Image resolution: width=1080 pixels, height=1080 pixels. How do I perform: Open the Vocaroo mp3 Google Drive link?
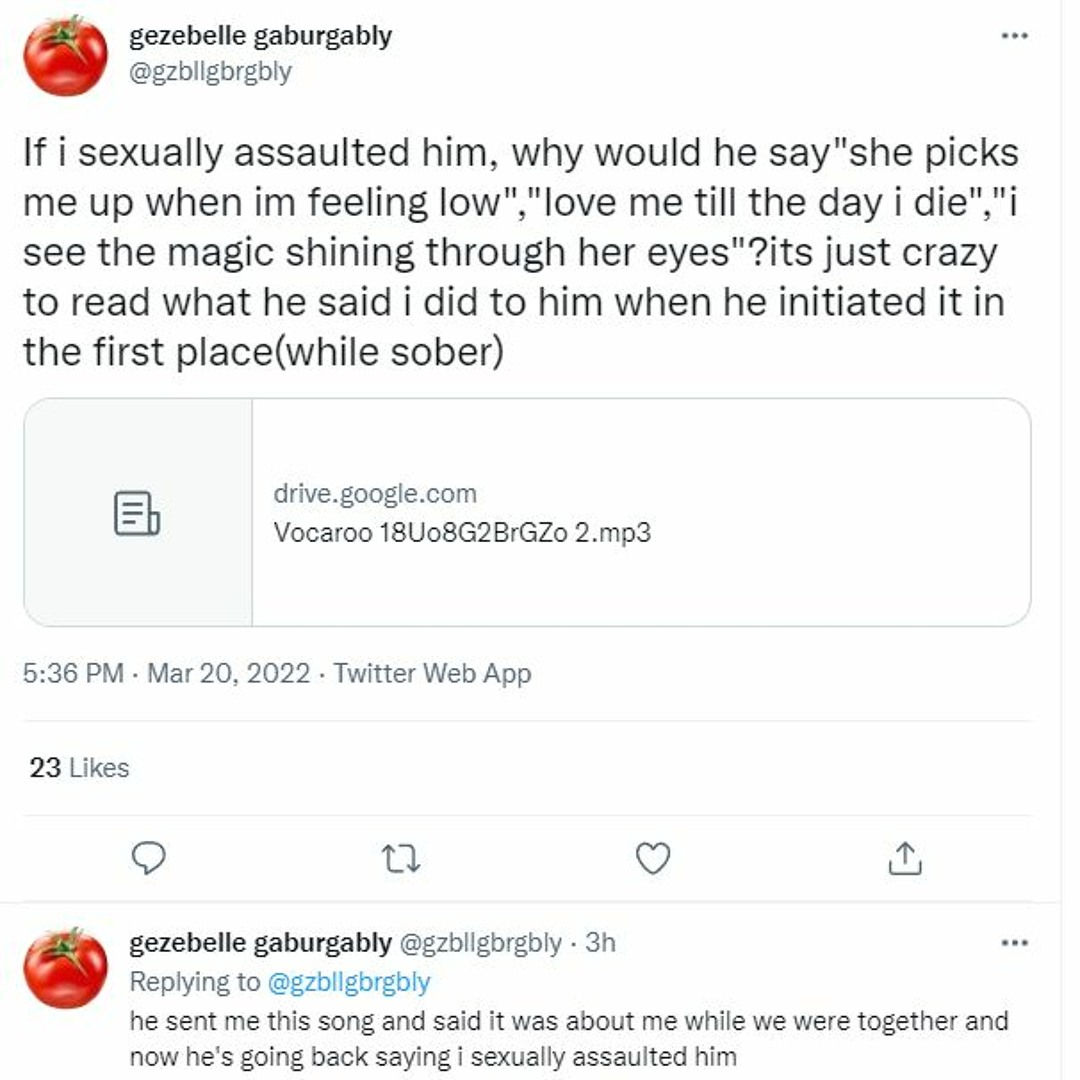click(x=462, y=532)
